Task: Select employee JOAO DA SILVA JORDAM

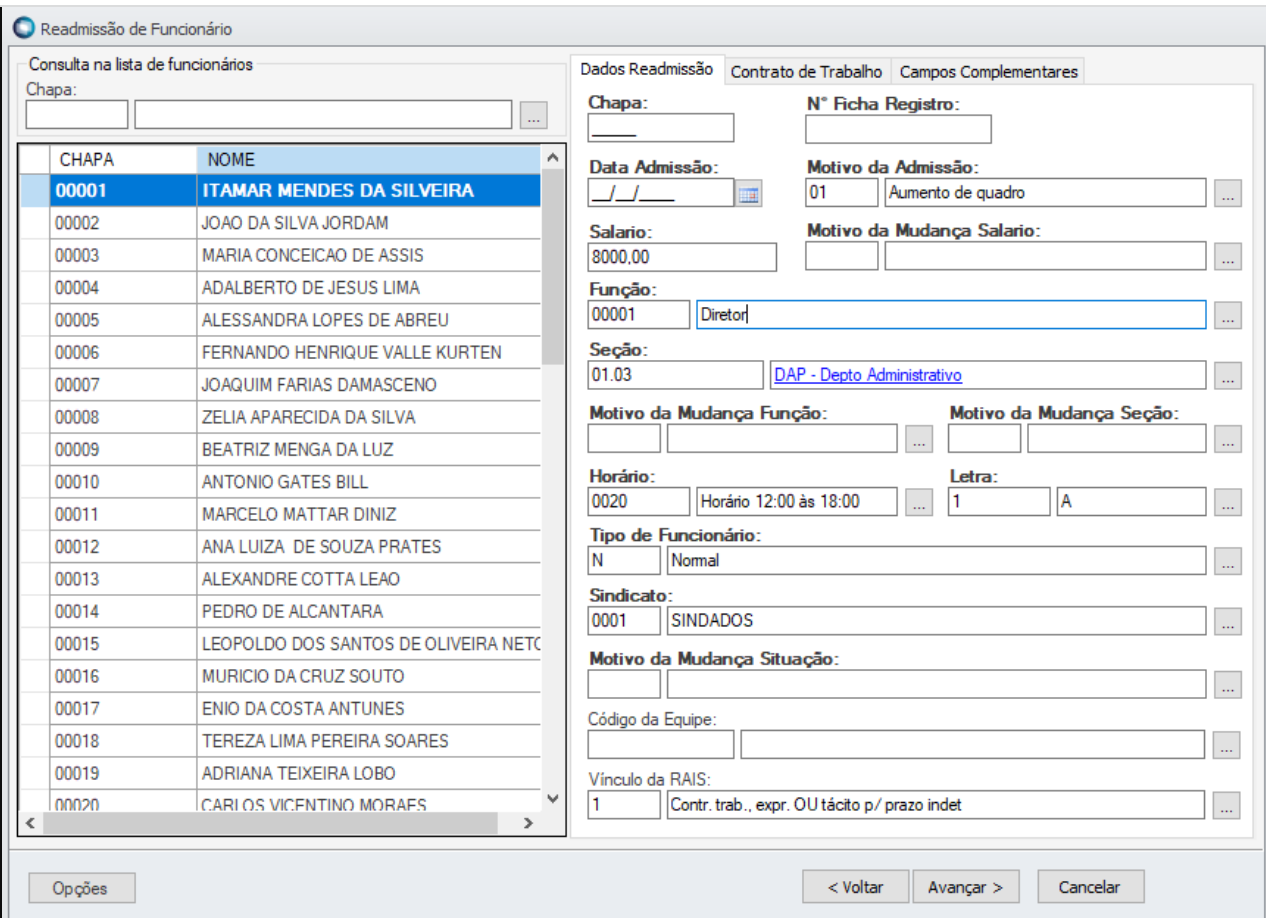Action: coord(295,223)
